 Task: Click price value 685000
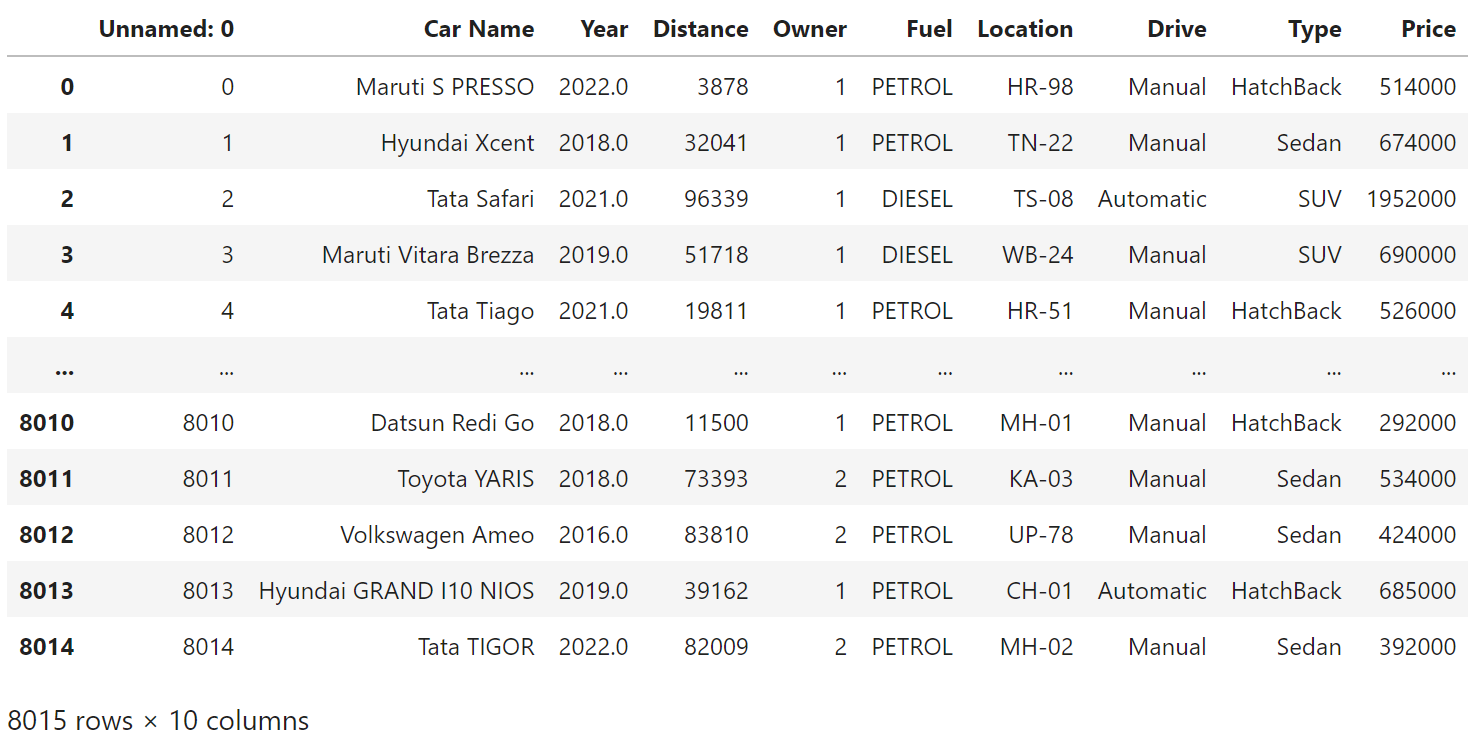click(1418, 591)
